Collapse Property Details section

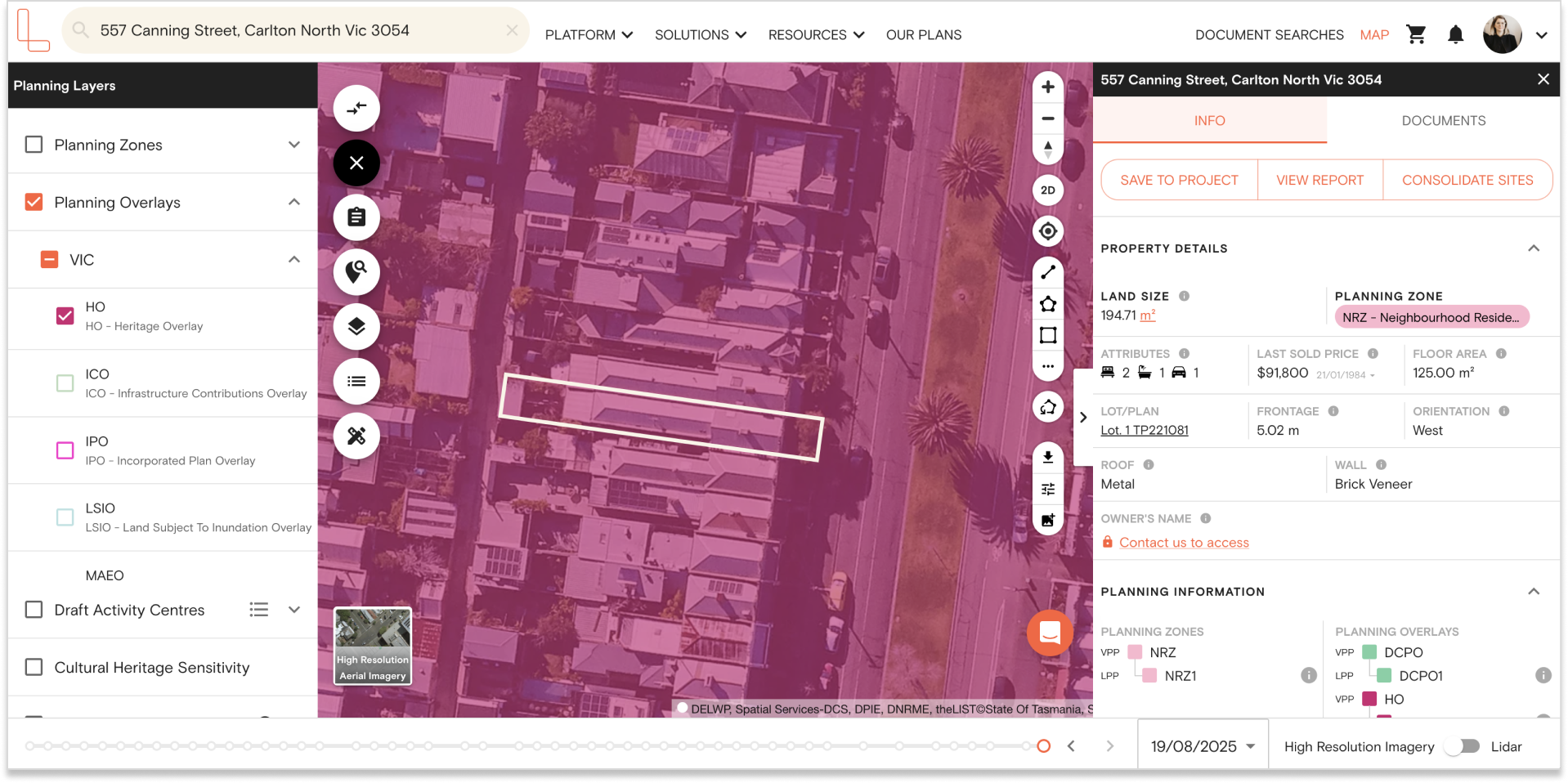pos(1534,248)
